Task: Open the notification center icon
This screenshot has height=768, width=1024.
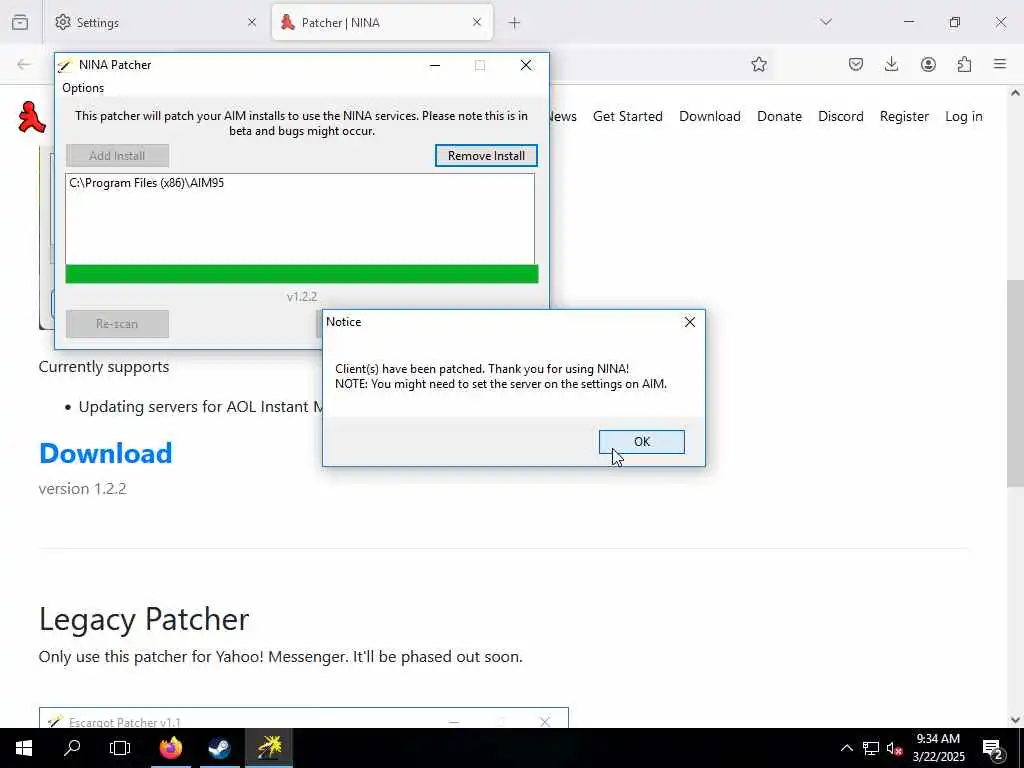Action: pyautogui.click(x=993, y=749)
